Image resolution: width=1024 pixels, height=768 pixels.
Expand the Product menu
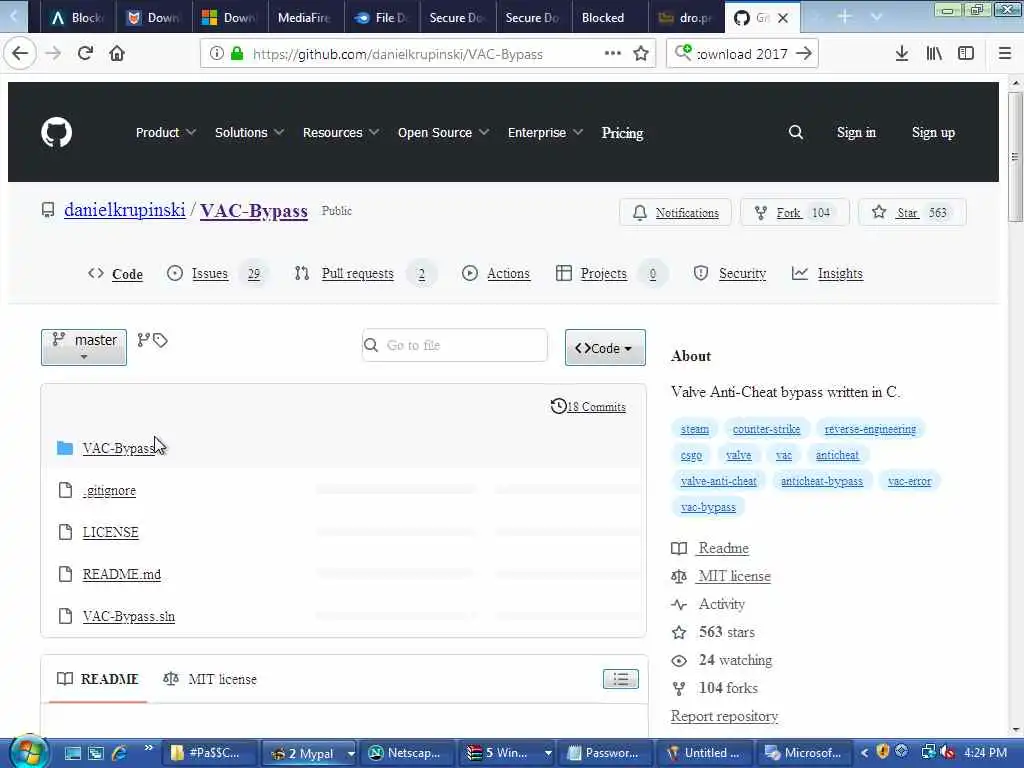(166, 133)
